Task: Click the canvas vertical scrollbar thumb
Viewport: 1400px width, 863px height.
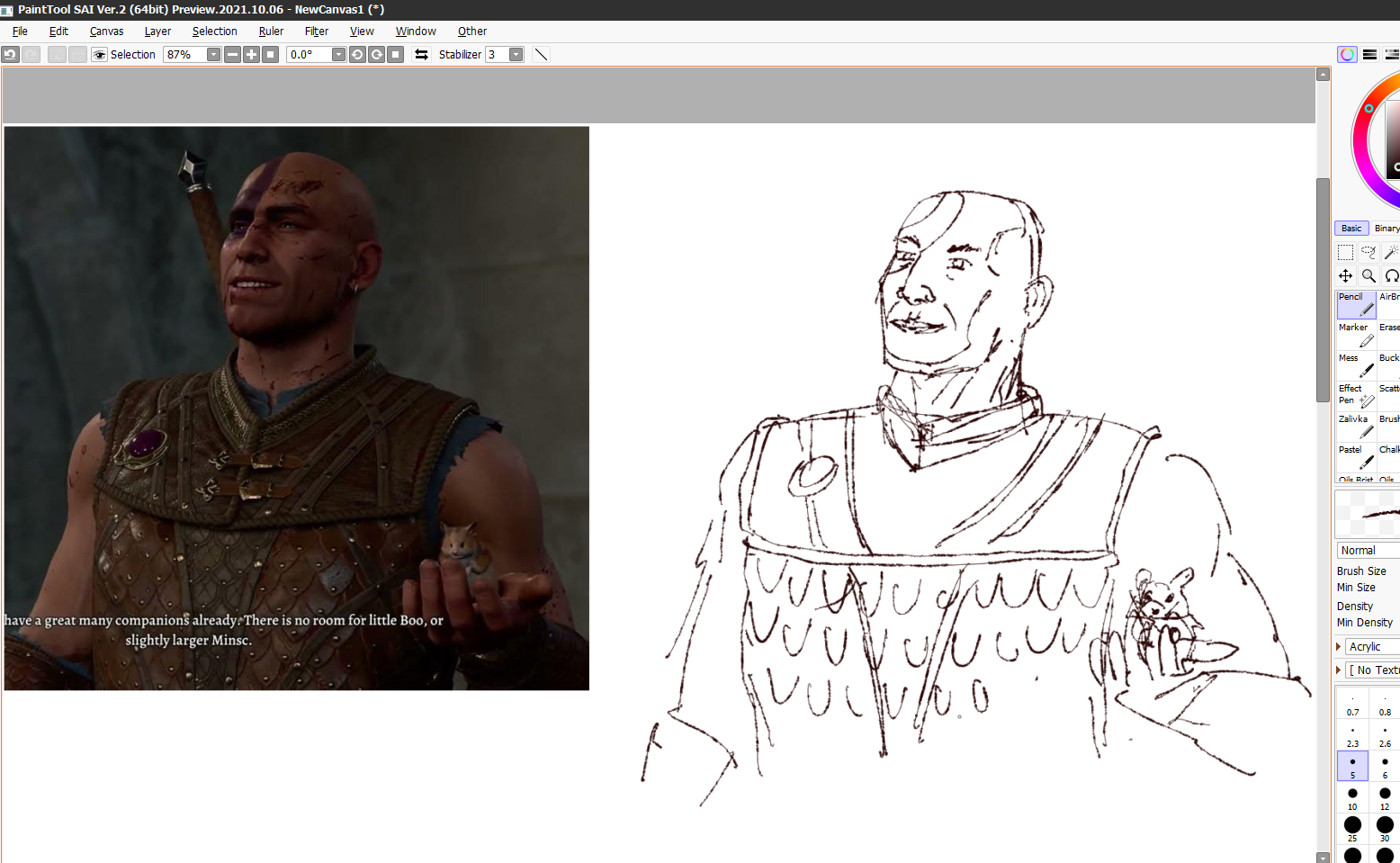Action: [x=1323, y=290]
